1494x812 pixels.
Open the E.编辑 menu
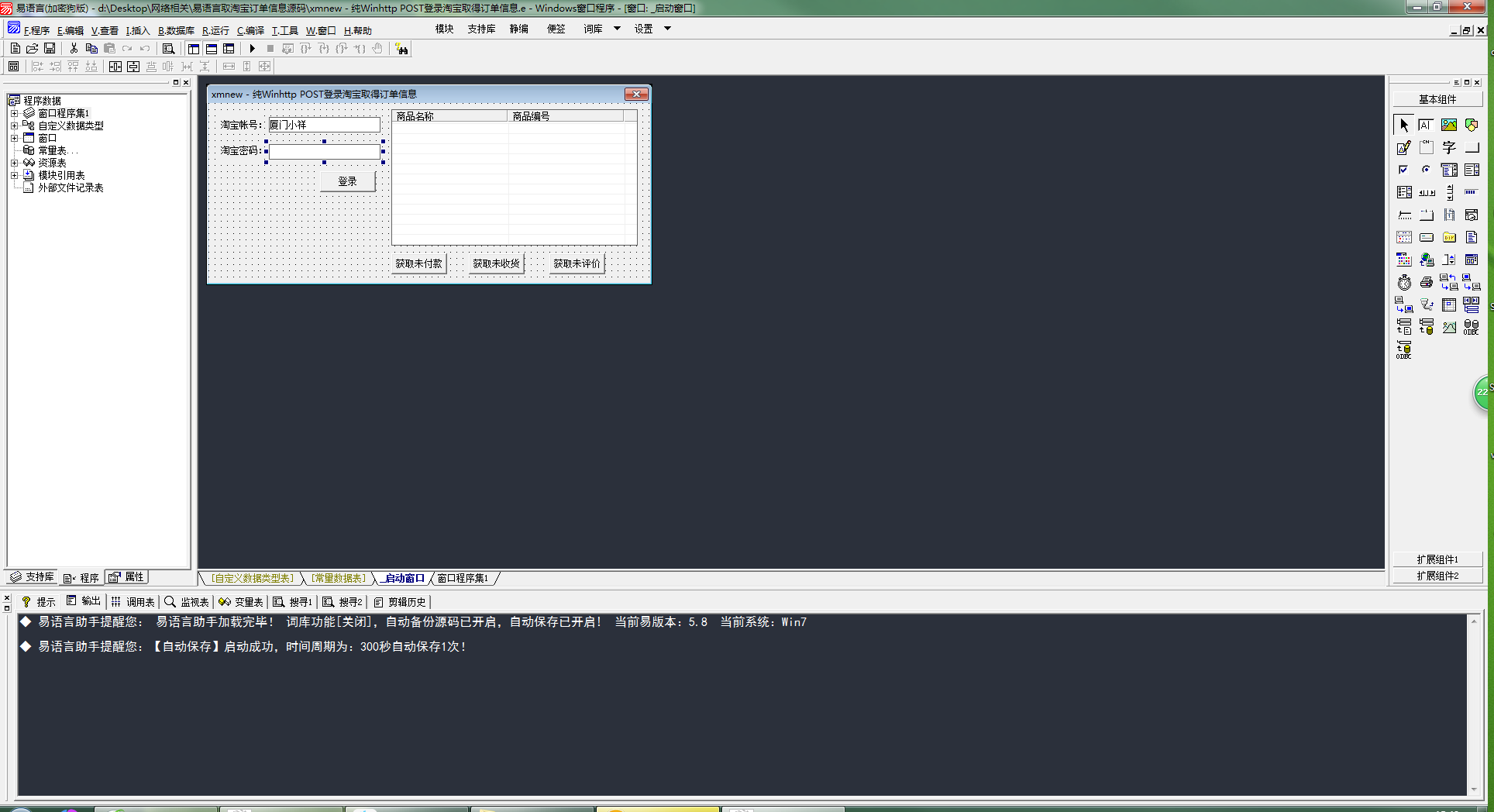(x=71, y=31)
